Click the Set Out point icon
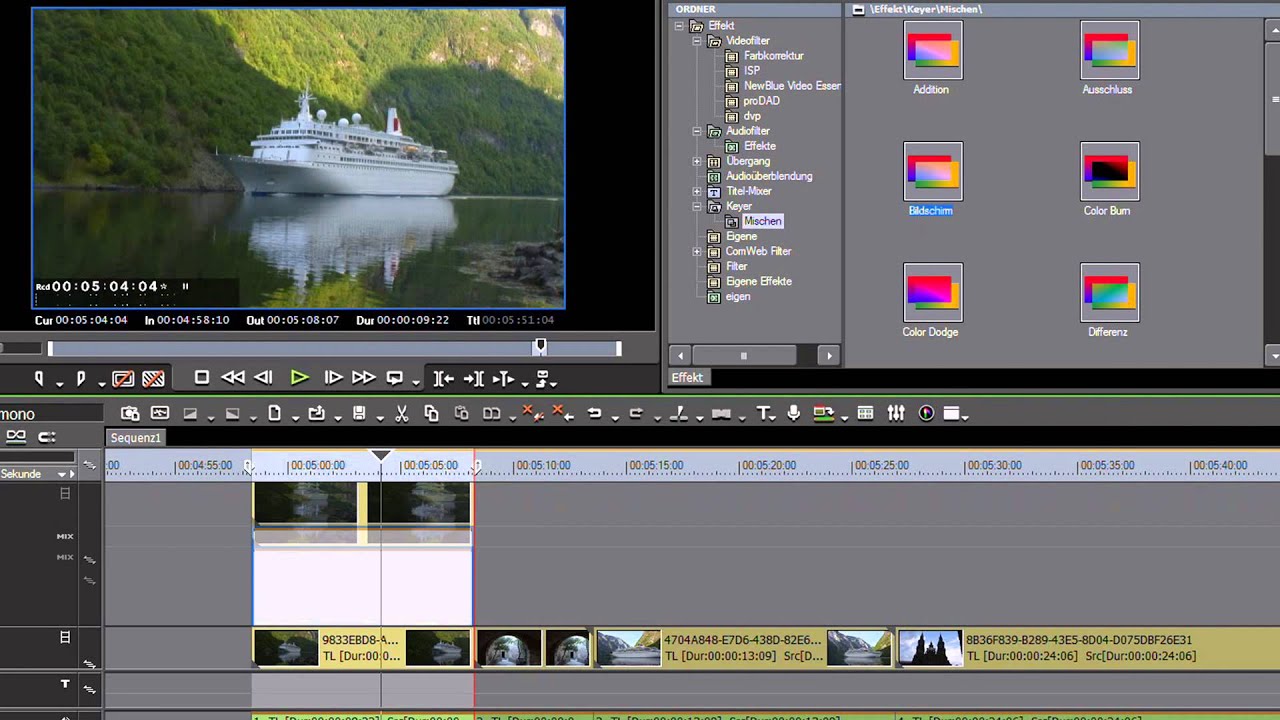This screenshot has width=1280, height=720. [80, 379]
